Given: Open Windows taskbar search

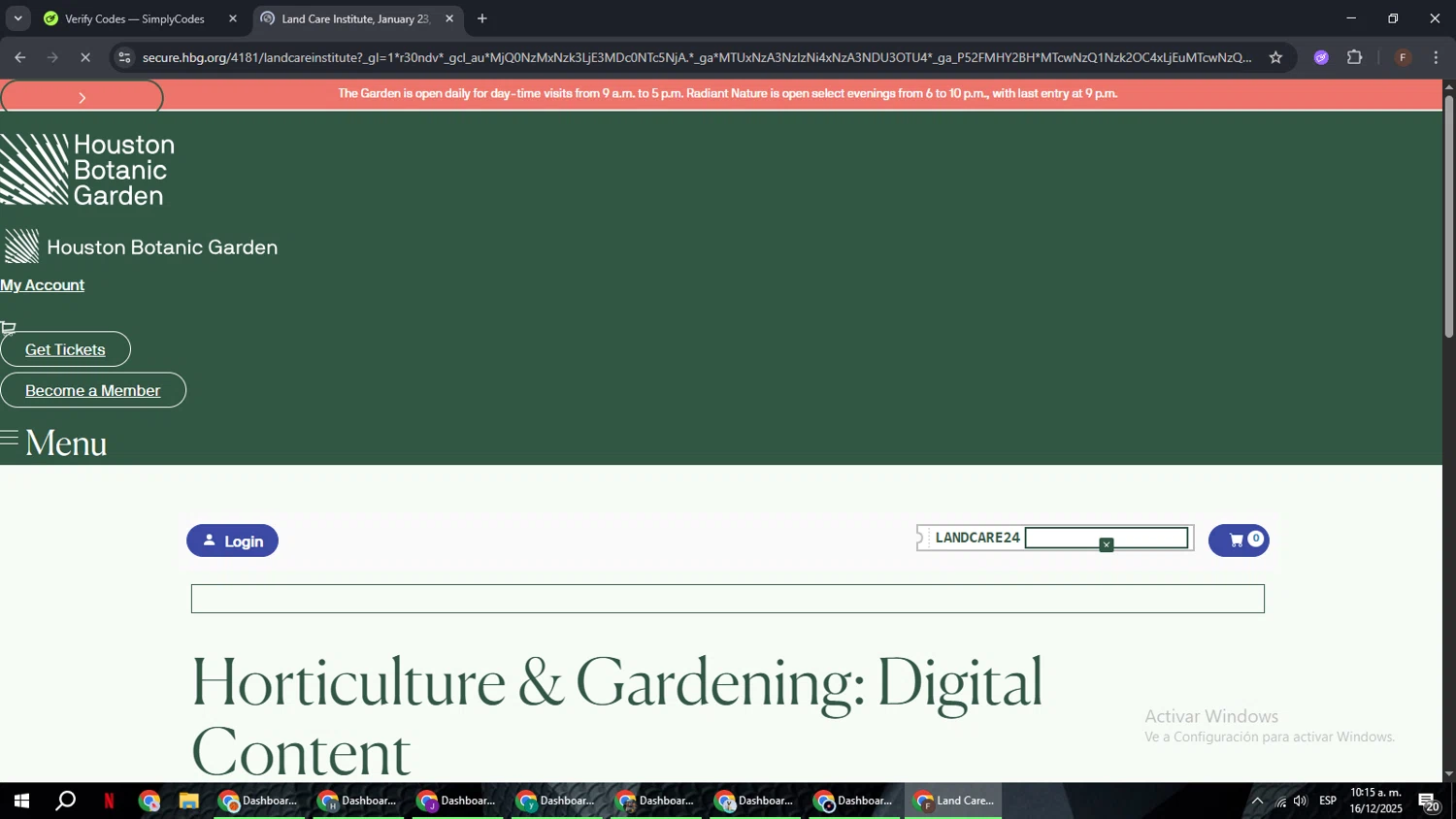Looking at the screenshot, I should tap(65, 802).
